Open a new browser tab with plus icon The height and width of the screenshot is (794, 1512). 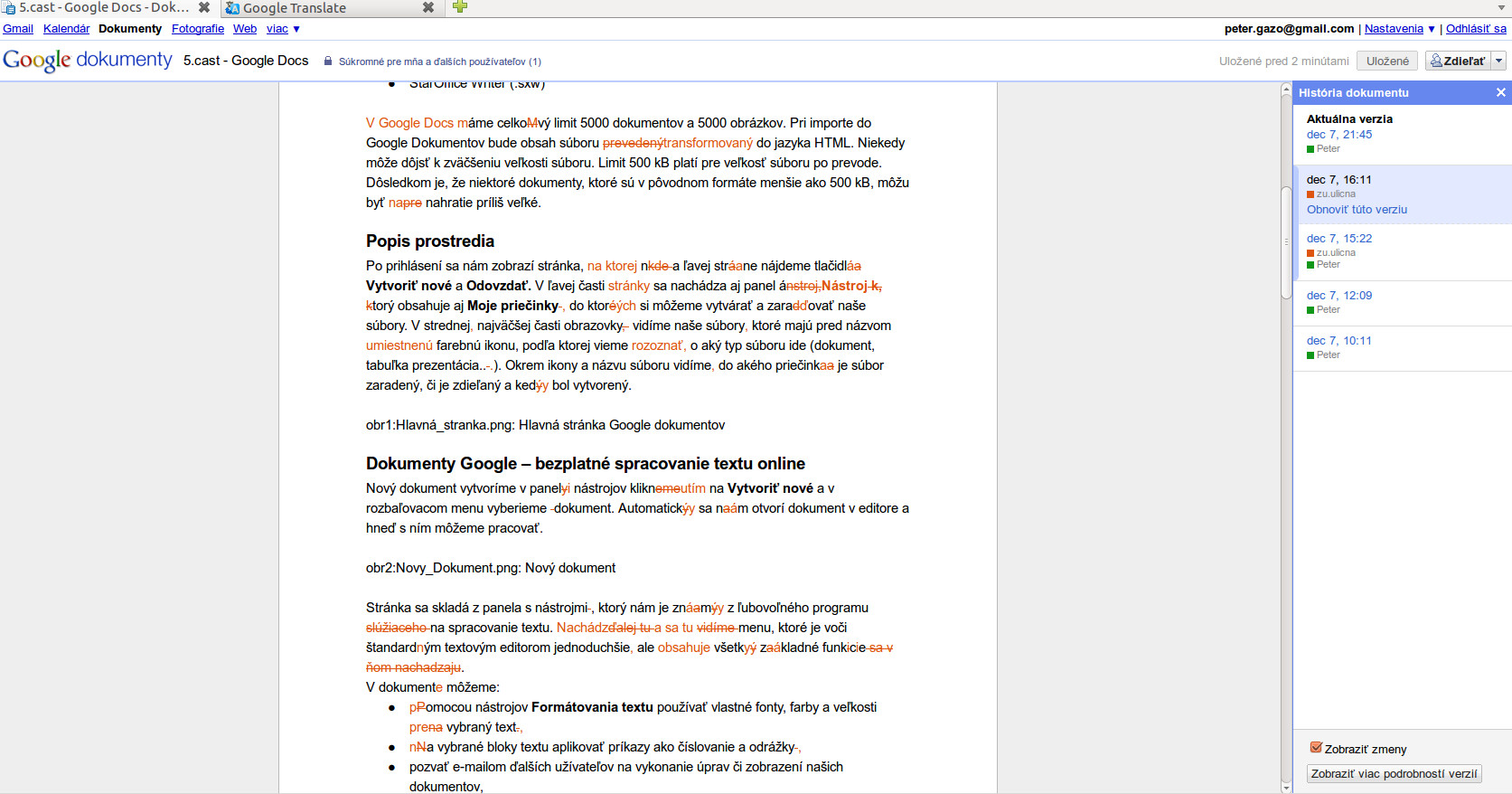coord(460,7)
